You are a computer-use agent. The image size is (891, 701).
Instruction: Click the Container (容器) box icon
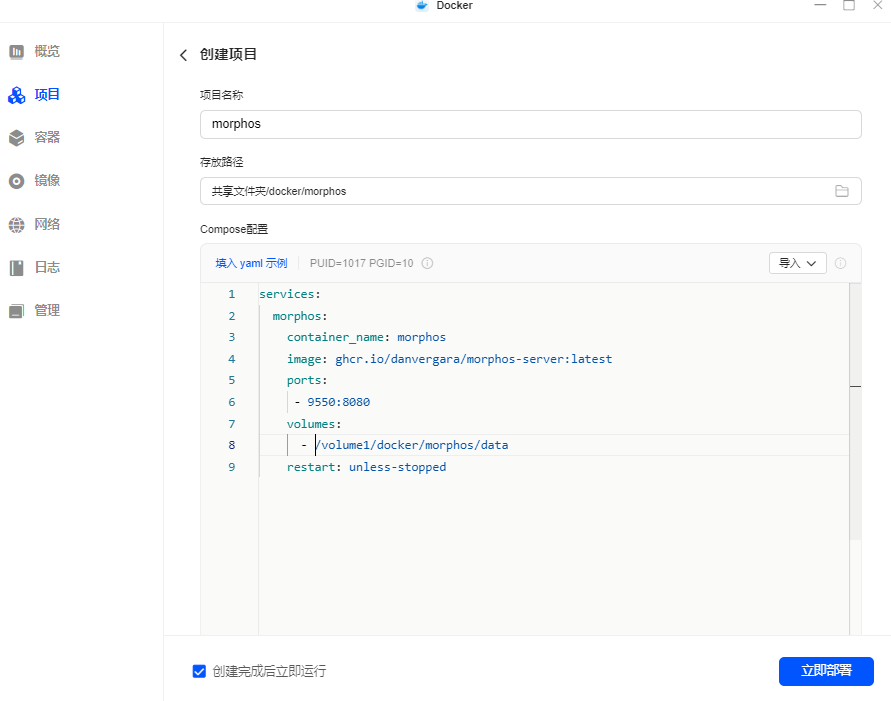click(16, 138)
